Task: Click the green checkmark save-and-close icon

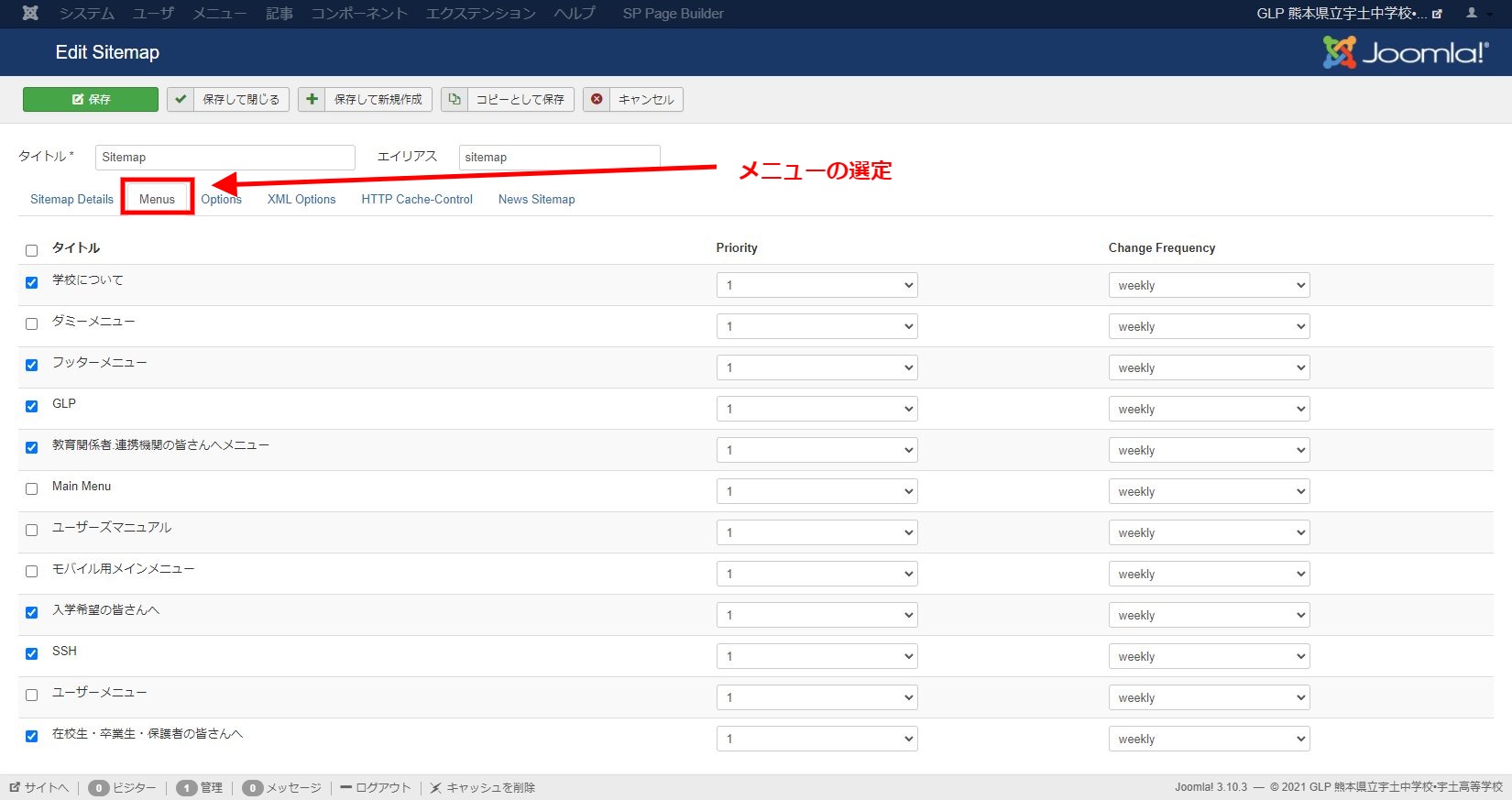Action: (181, 99)
